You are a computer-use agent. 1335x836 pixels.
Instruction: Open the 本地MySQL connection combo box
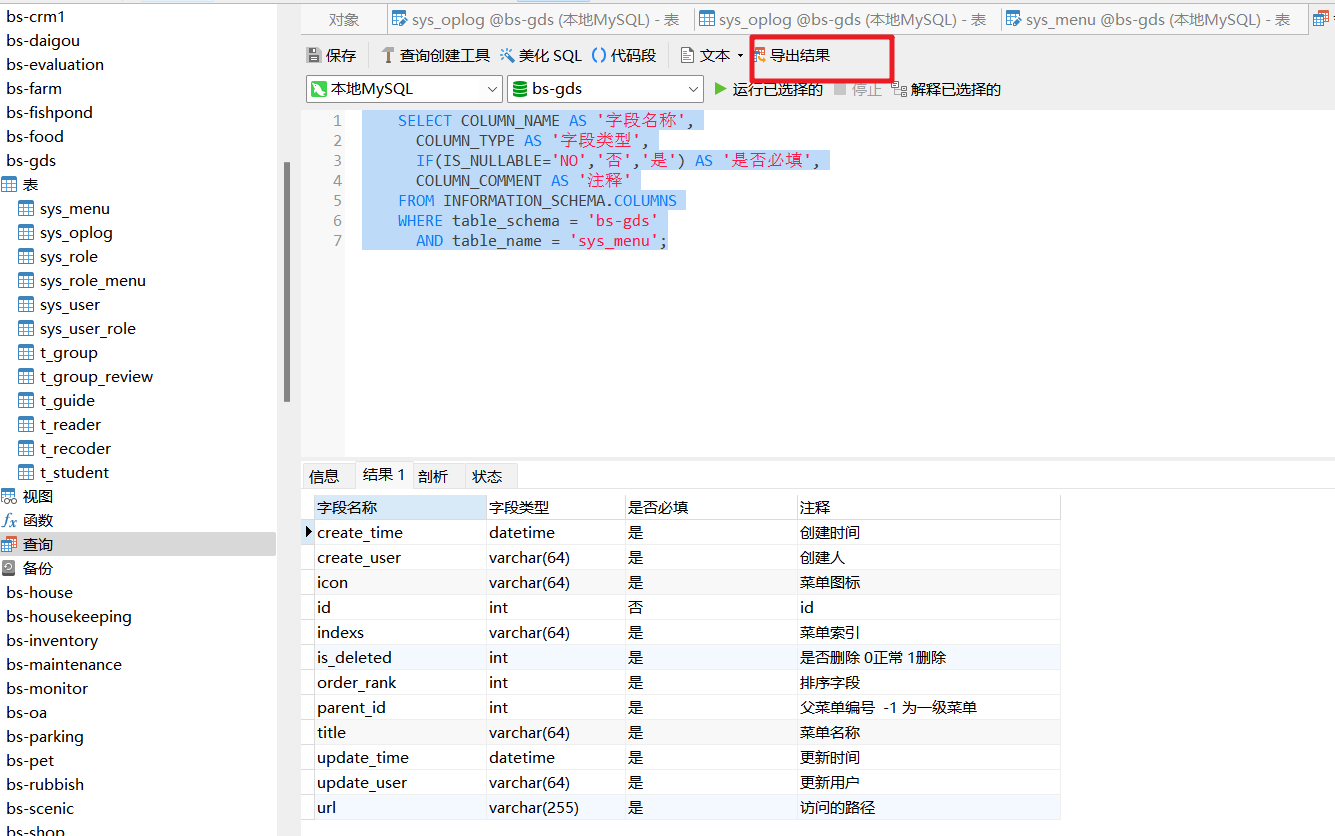coord(404,89)
